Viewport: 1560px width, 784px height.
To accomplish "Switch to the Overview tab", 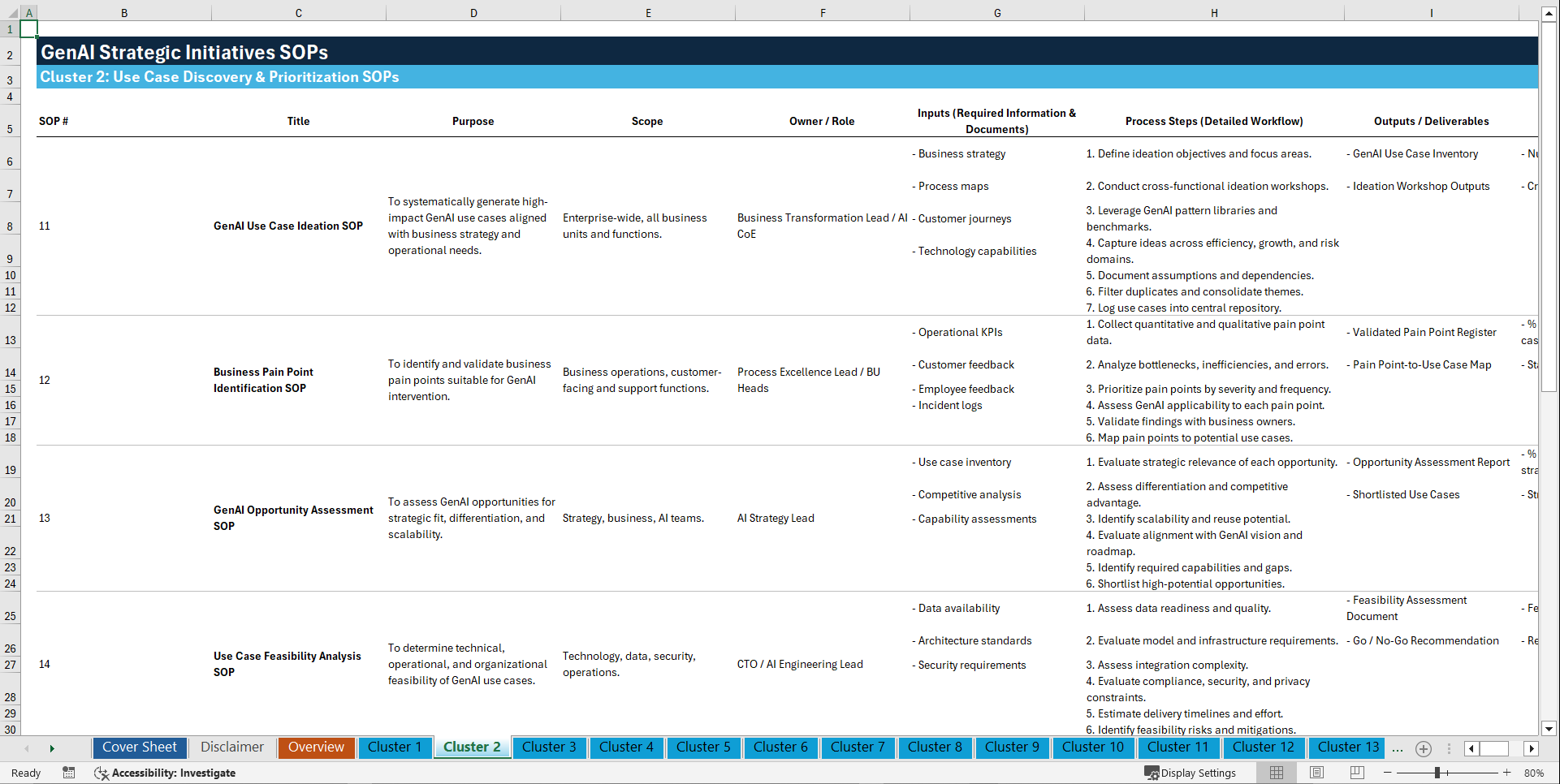I will click(316, 747).
